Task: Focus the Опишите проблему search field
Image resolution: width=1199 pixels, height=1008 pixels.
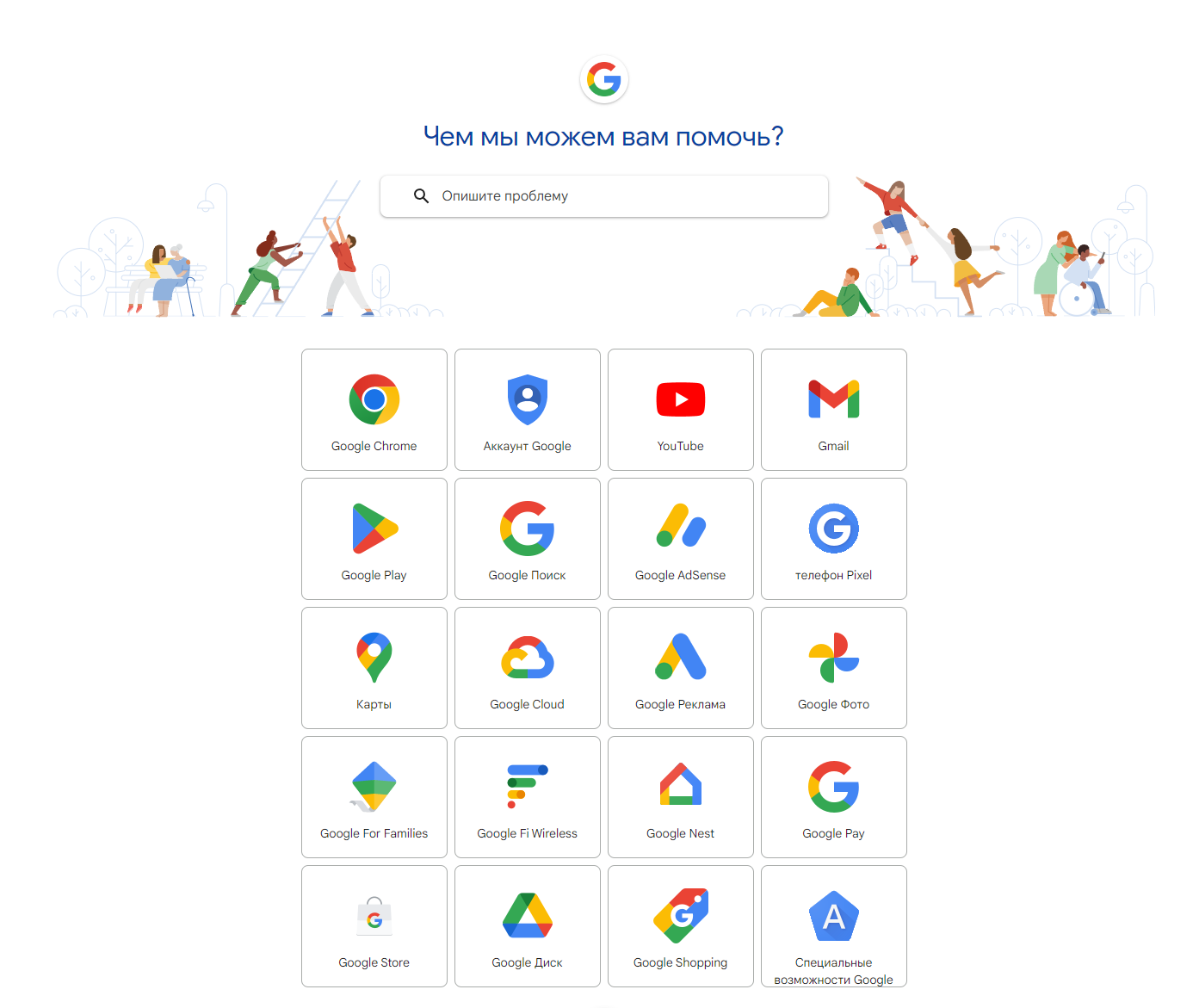Action: 604,196
